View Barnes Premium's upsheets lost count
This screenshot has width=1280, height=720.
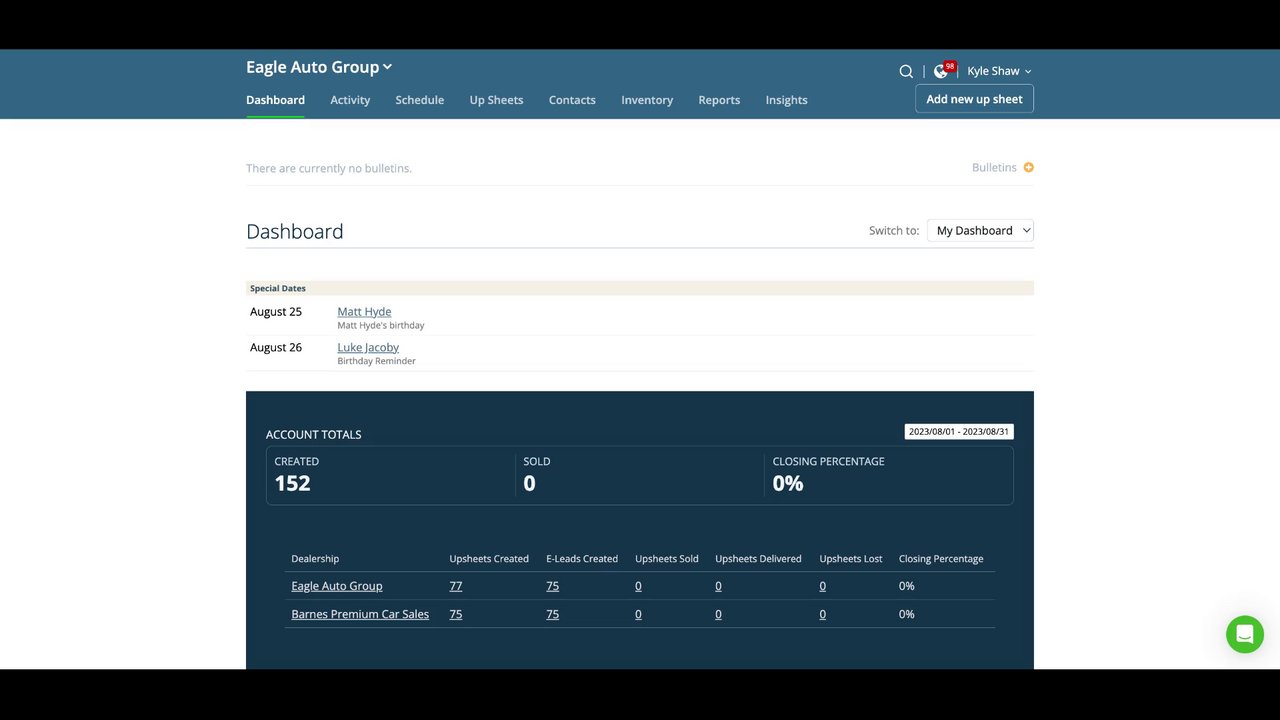[823, 614]
